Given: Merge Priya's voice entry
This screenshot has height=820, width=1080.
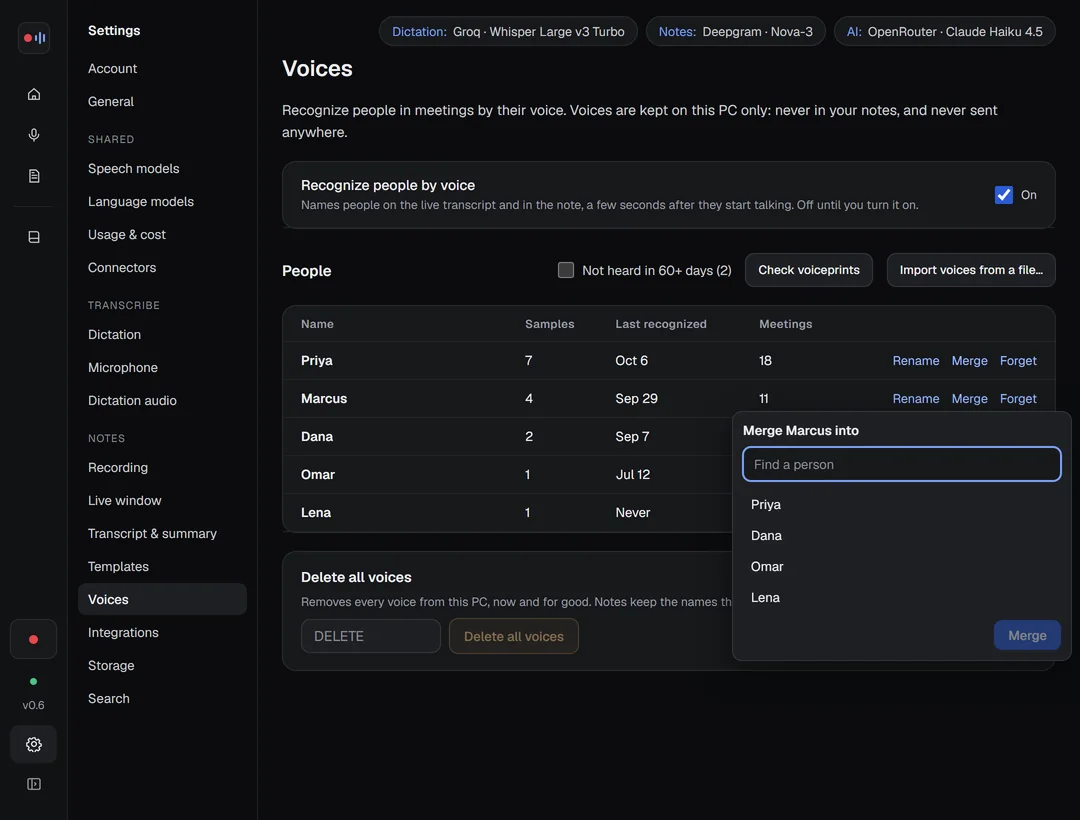Looking at the screenshot, I should tap(969, 361).
